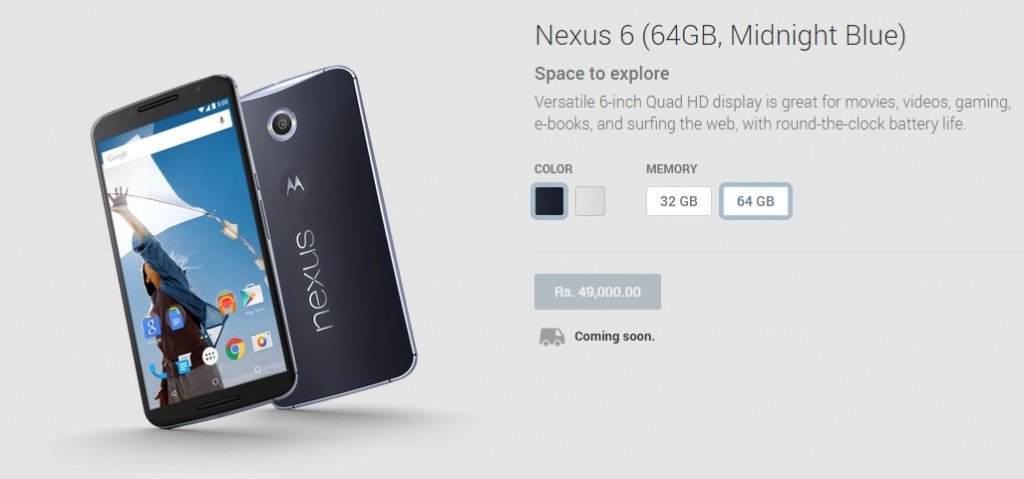
Task: Click the Google search bar on the phone
Action: 166,141
